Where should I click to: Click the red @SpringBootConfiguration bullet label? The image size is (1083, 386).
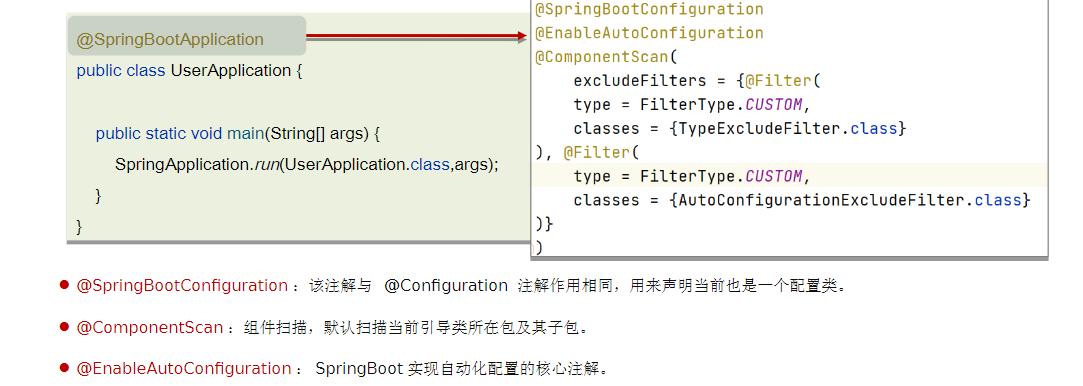pos(182,286)
